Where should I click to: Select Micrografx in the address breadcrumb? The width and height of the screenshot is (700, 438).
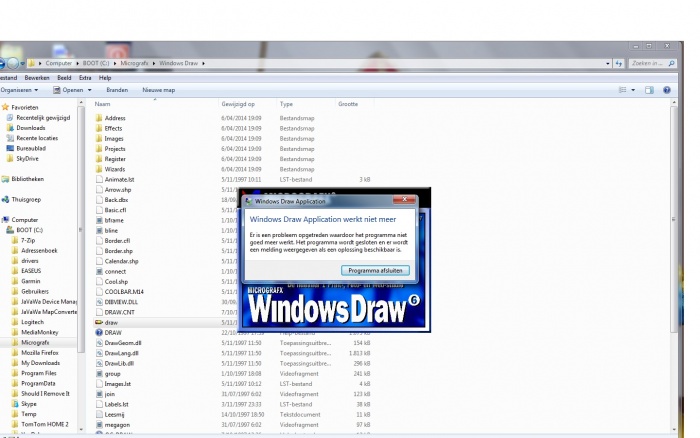[134, 63]
